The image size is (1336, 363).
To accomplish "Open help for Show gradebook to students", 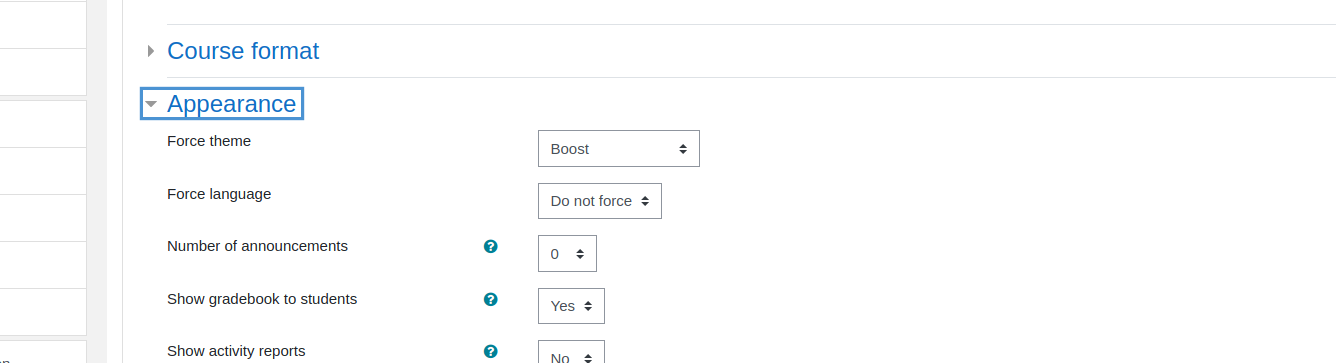I will [x=490, y=299].
